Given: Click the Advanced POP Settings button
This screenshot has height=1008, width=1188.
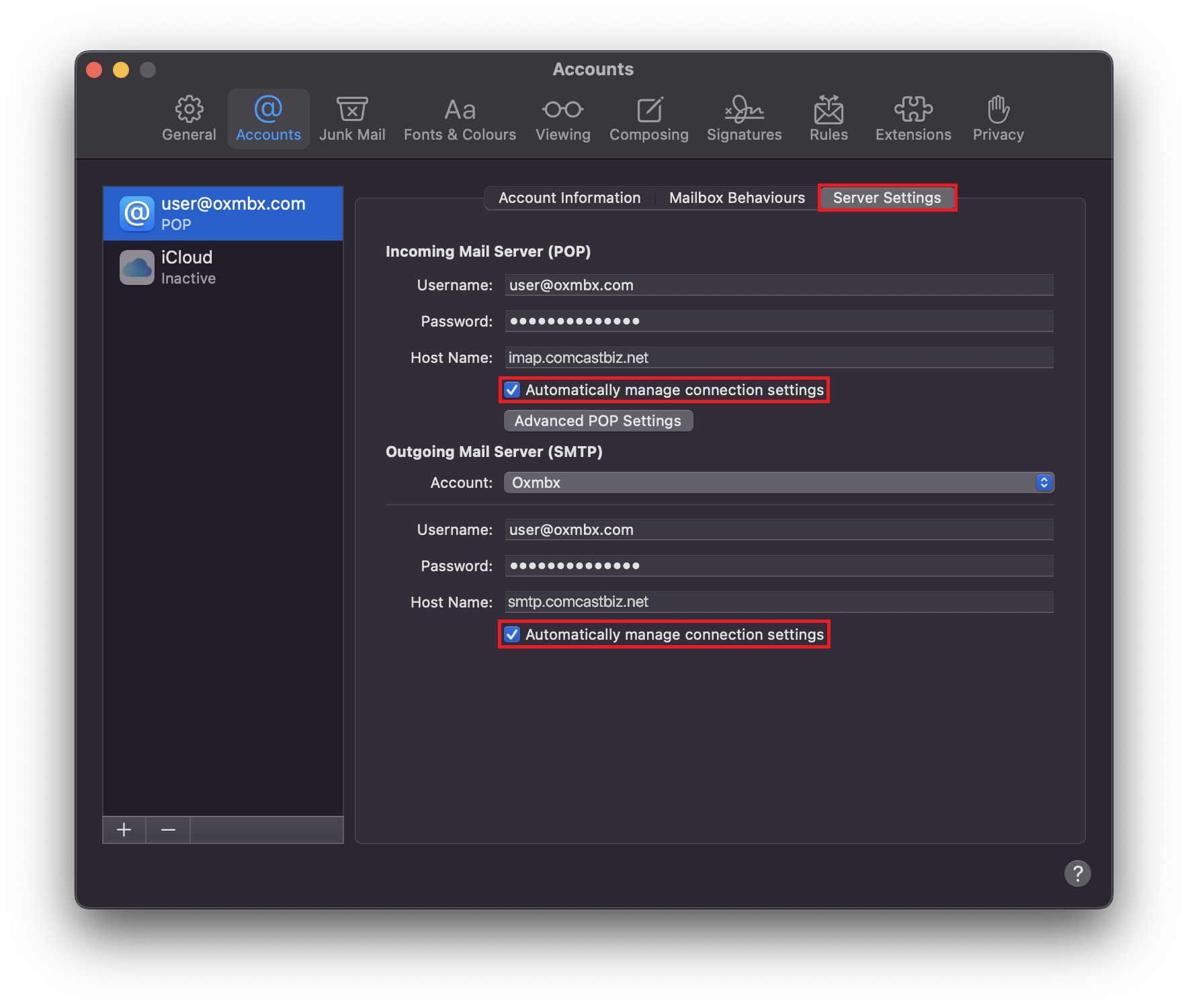Looking at the screenshot, I should (x=597, y=421).
